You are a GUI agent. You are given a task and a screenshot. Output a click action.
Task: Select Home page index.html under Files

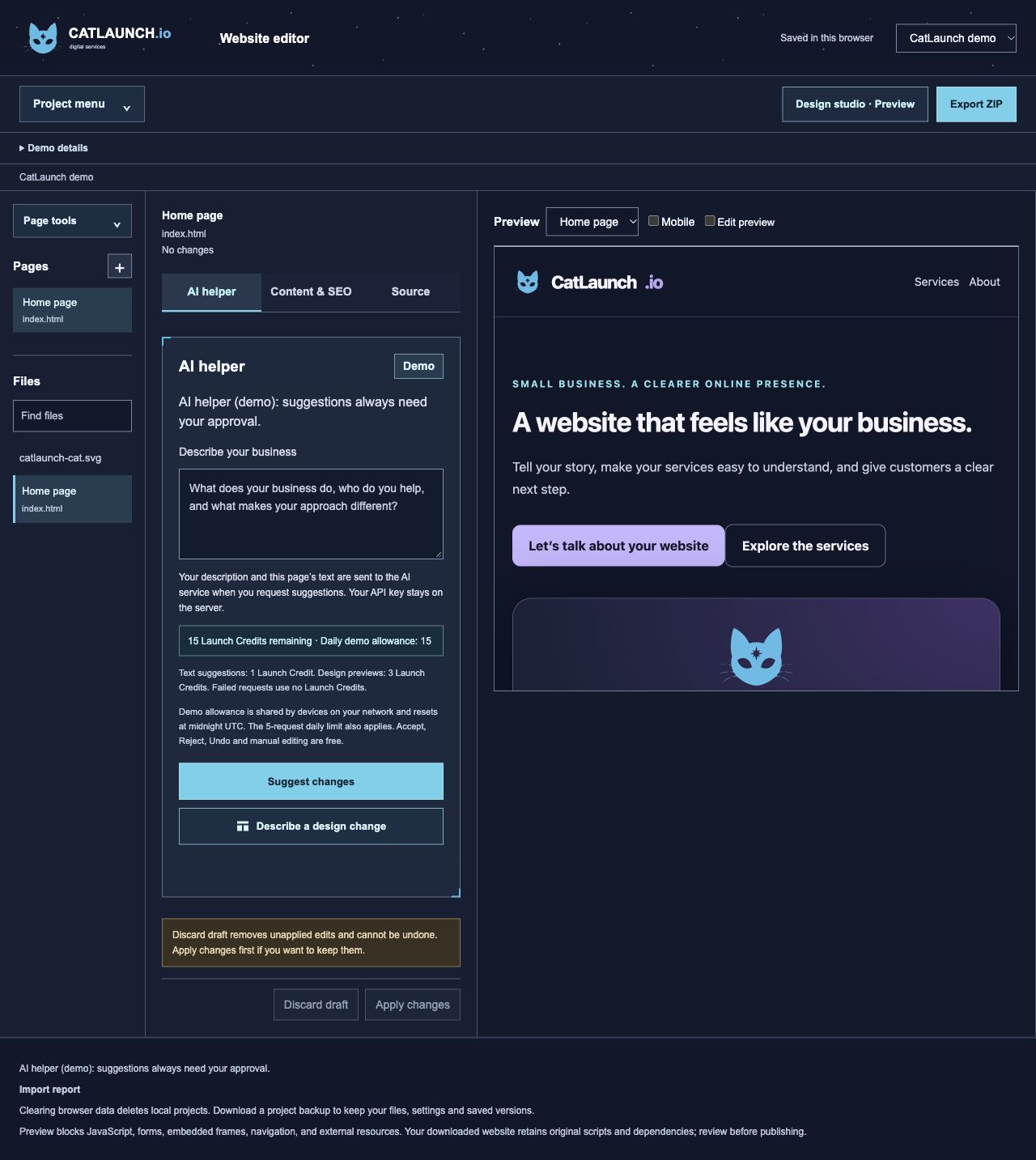[72, 499]
